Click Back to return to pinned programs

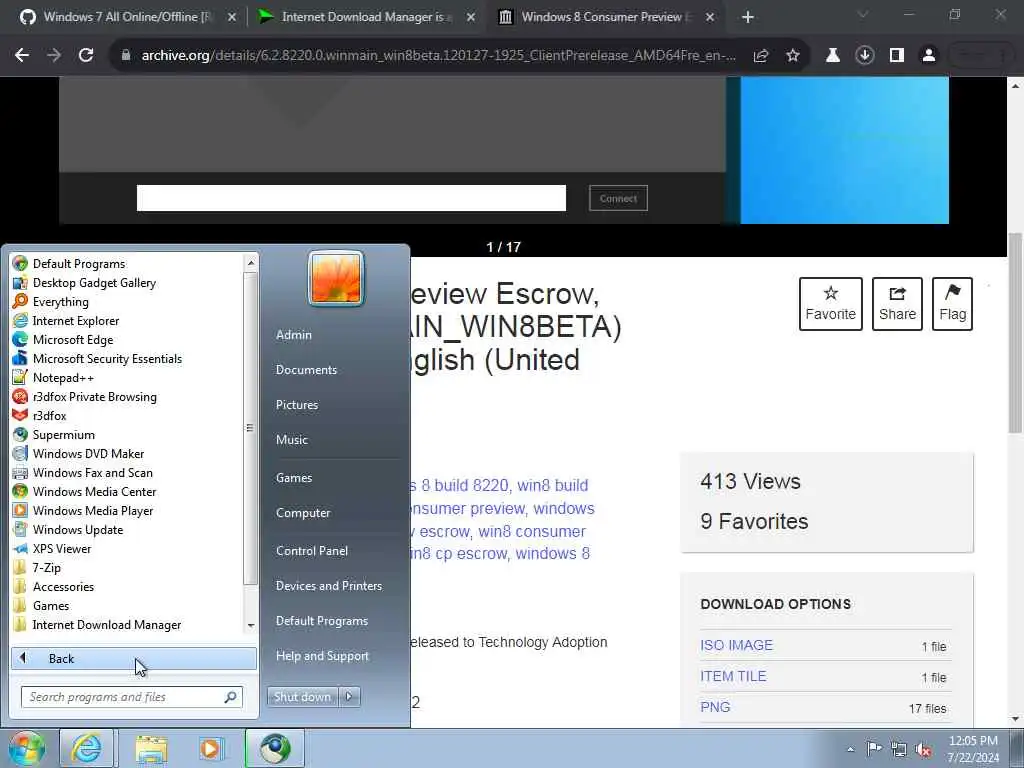[x=134, y=658]
